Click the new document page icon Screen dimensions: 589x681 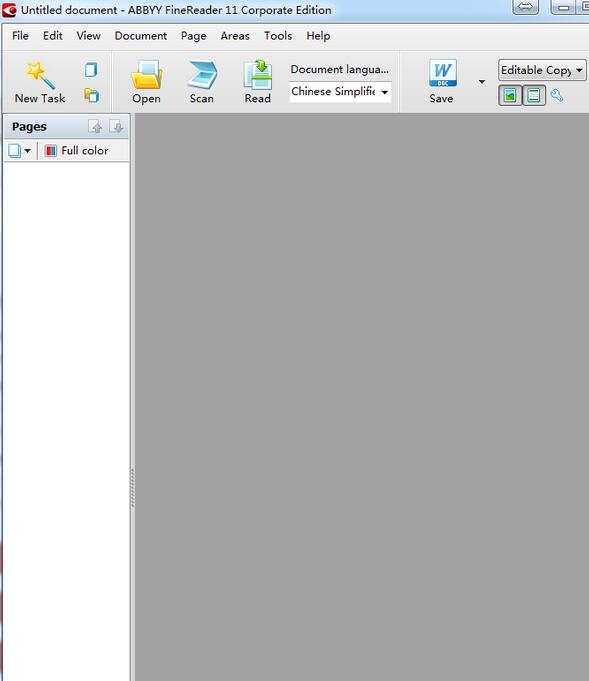point(91,69)
